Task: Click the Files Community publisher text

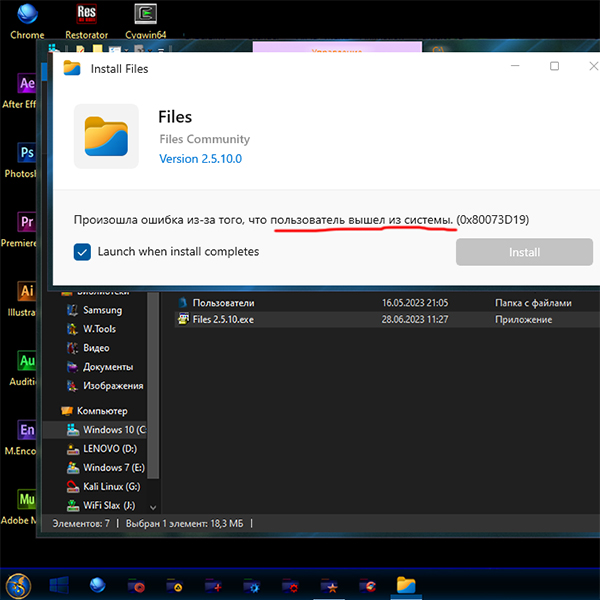Action: (205, 139)
